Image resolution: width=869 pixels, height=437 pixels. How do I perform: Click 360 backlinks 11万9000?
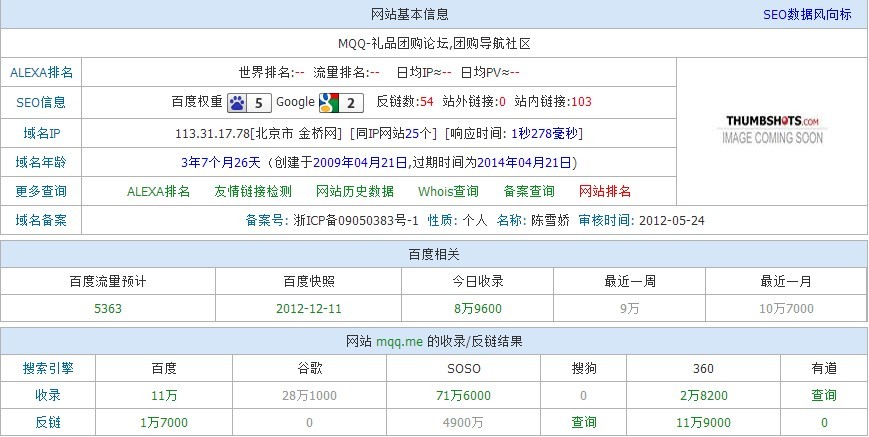[x=703, y=423]
